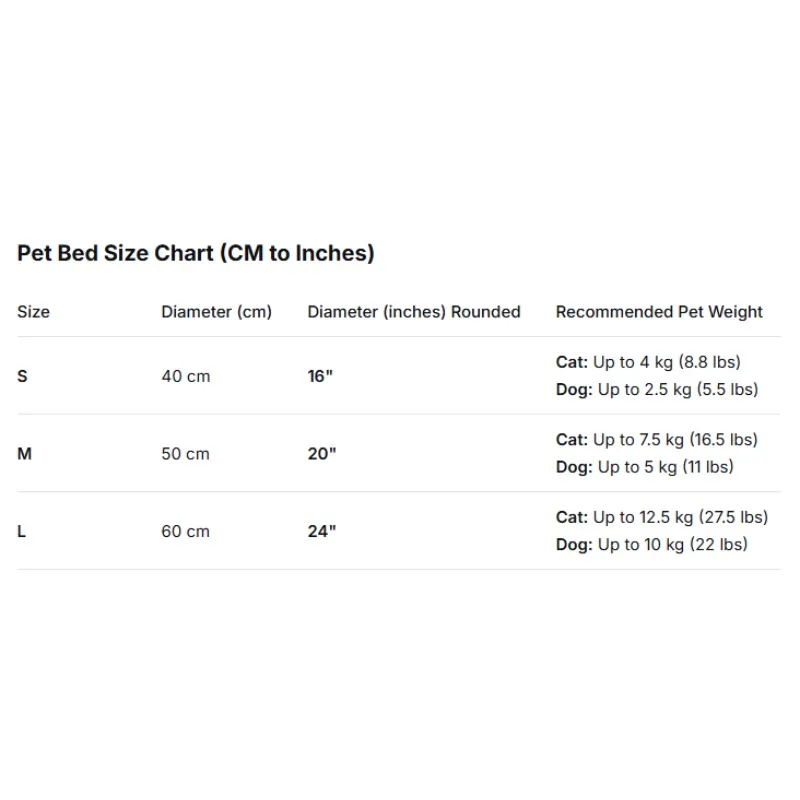Select the 60 cm diameter cell
Image resolution: width=800 pixels, height=800 pixels.
pos(186,531)
